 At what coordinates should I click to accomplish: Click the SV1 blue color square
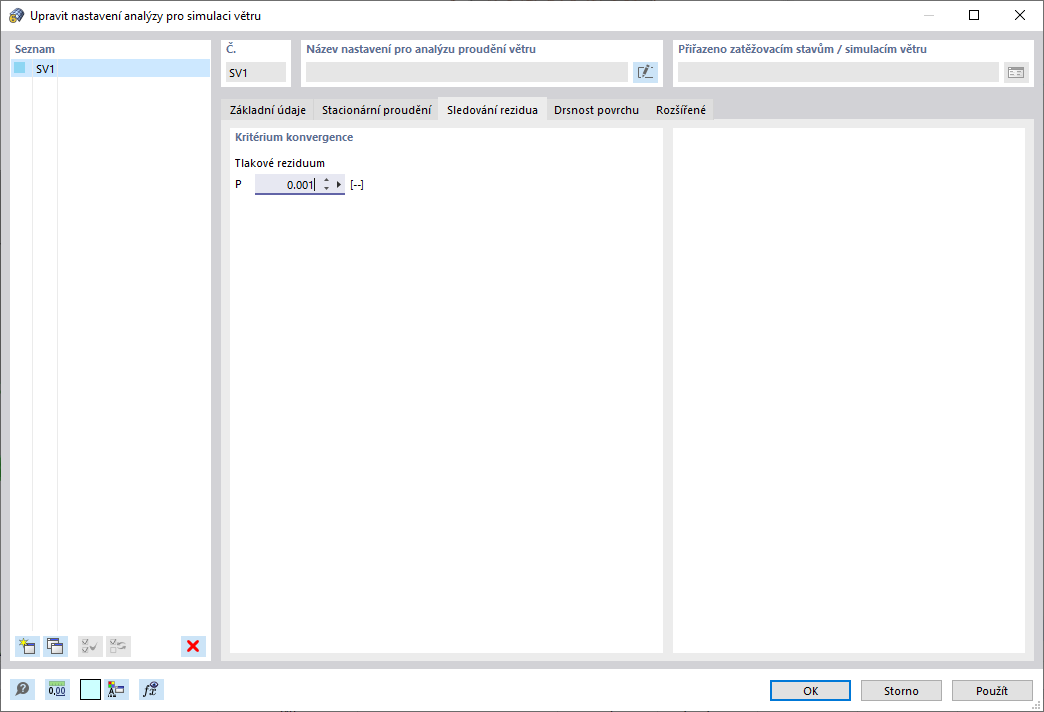click(x=19, y=68)
